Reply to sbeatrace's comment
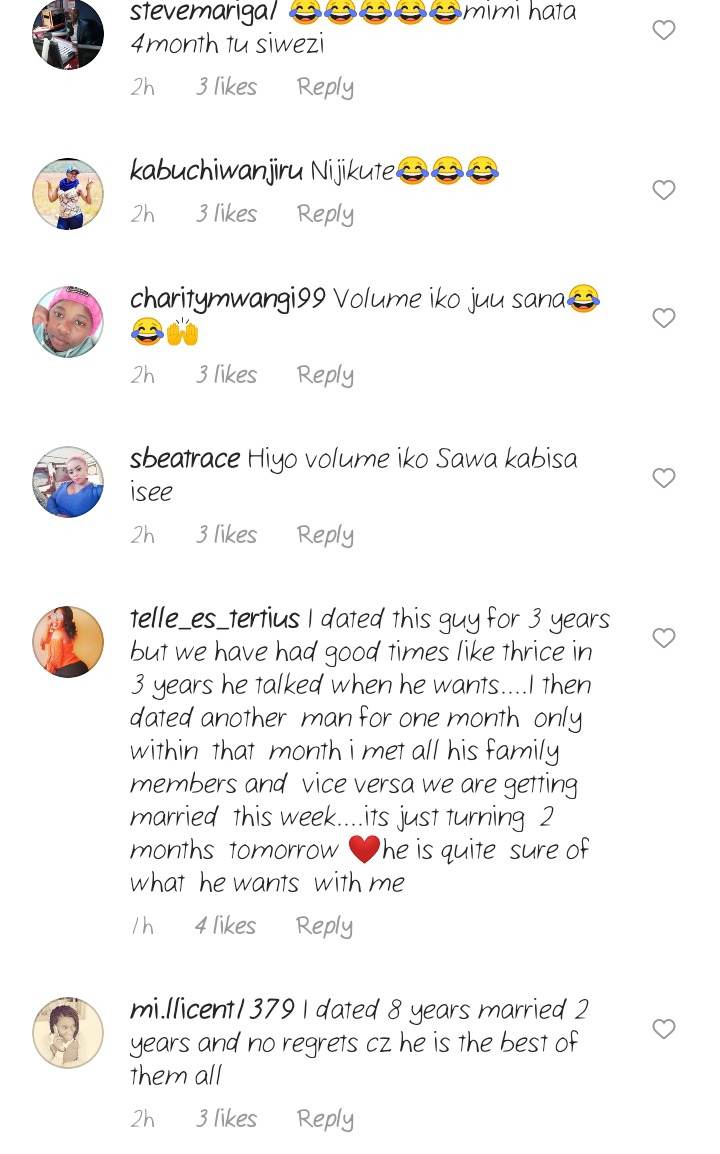 click(325, 535)
